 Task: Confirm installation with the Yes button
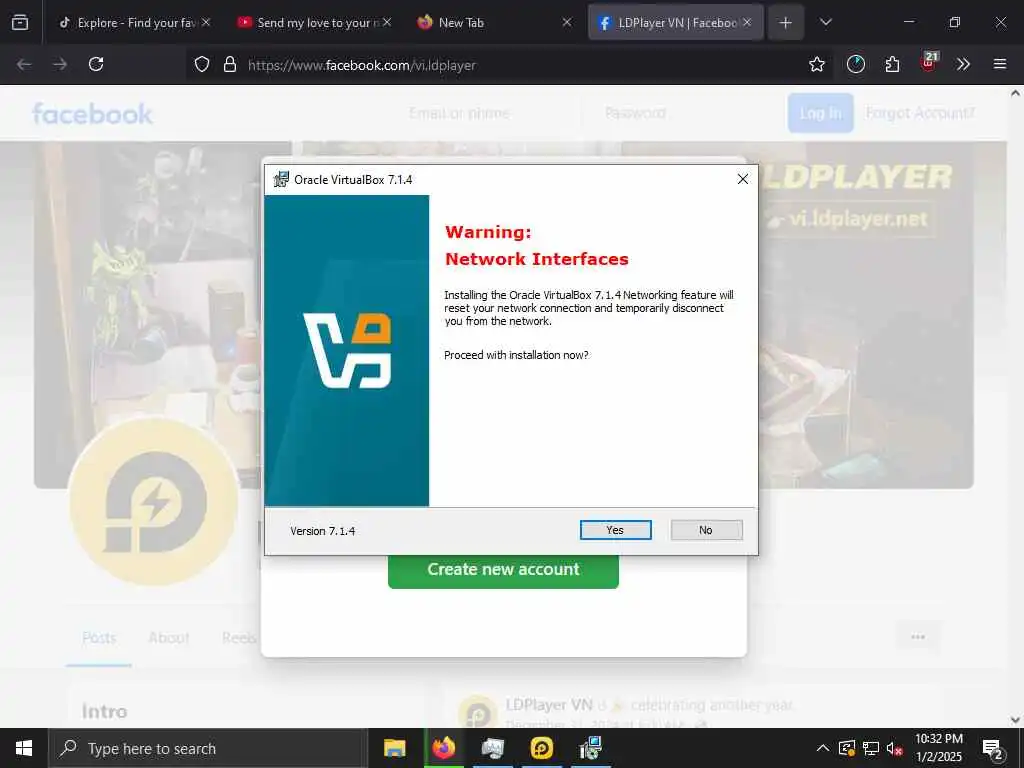coord(615,530)
